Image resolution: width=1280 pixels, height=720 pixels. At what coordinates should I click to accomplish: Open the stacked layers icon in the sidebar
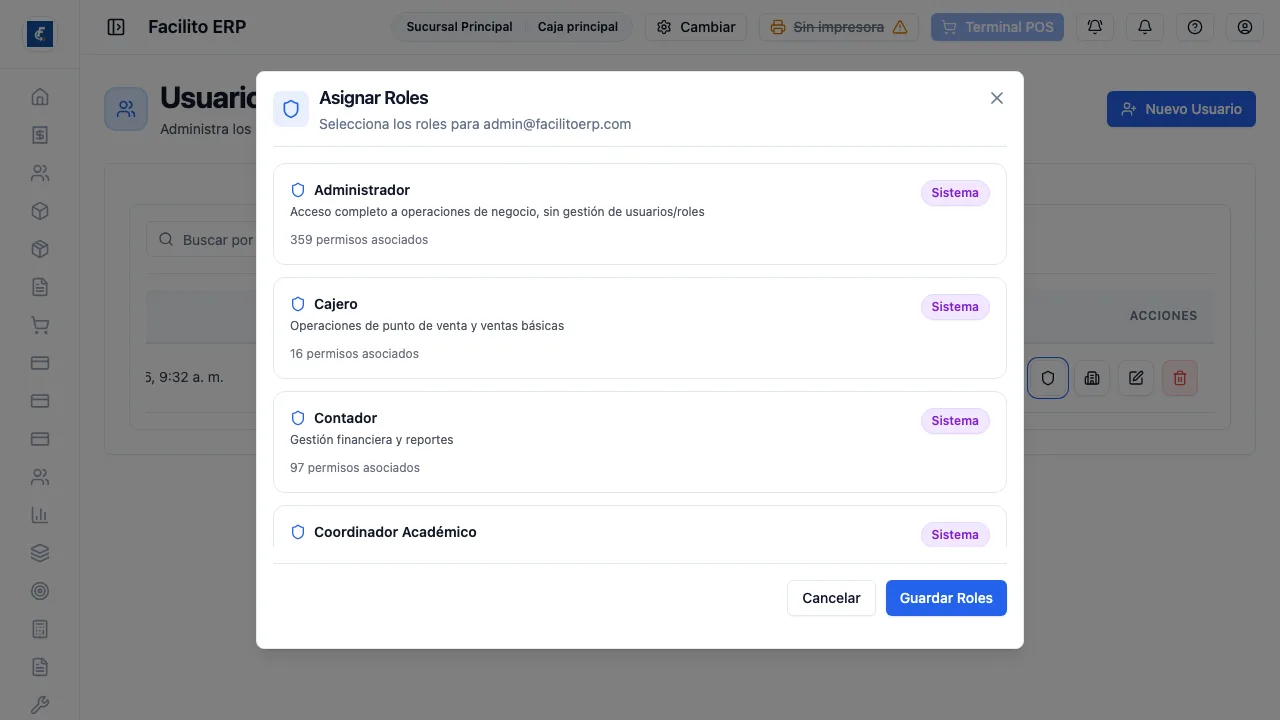40,553
